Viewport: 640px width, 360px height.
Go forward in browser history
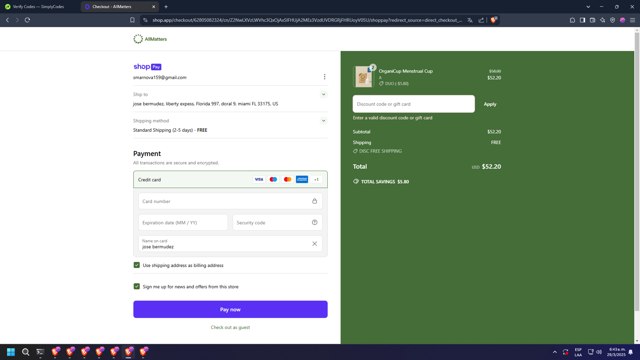[x=17, y=20]
